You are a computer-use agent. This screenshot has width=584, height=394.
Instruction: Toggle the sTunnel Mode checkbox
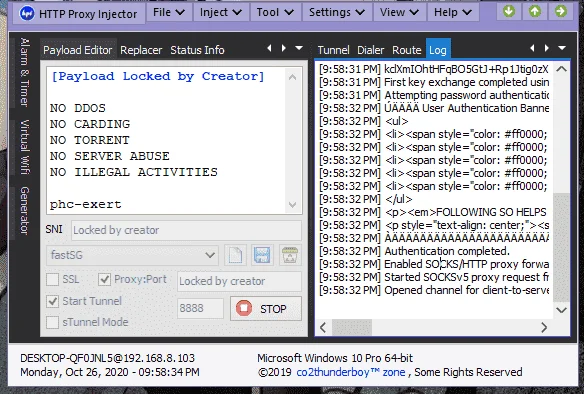point(53,322)
